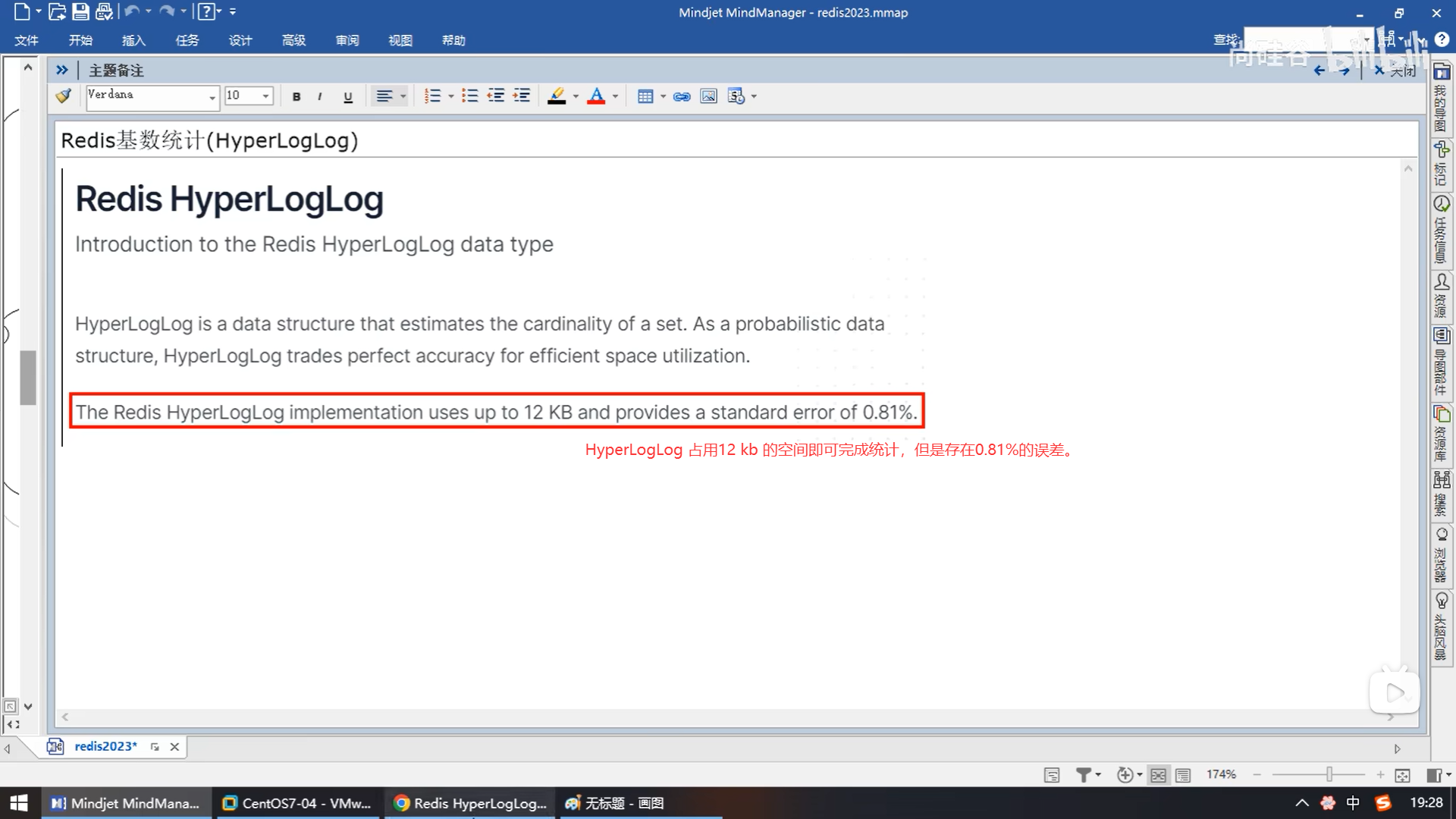Insert a table with the table icon

click(645, 96)
